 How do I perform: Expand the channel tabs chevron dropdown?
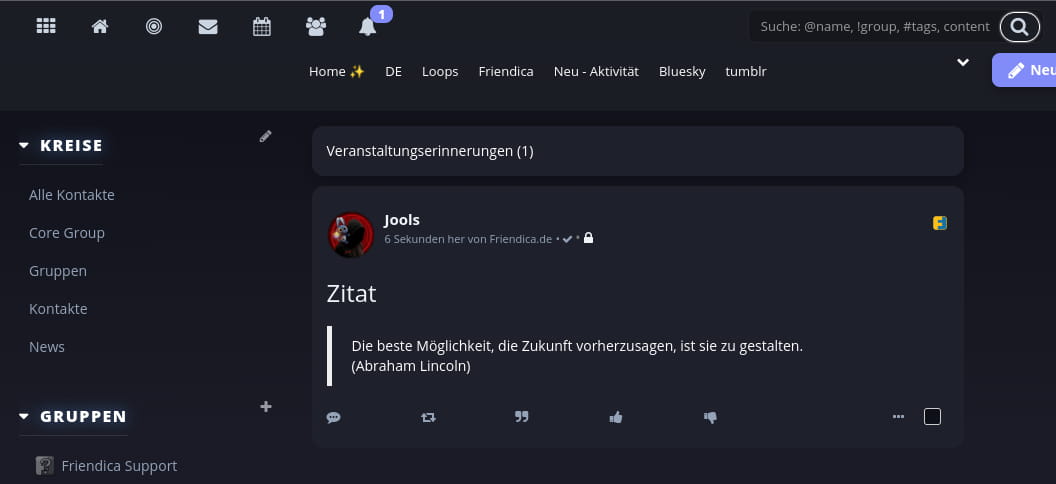(962, 62)
